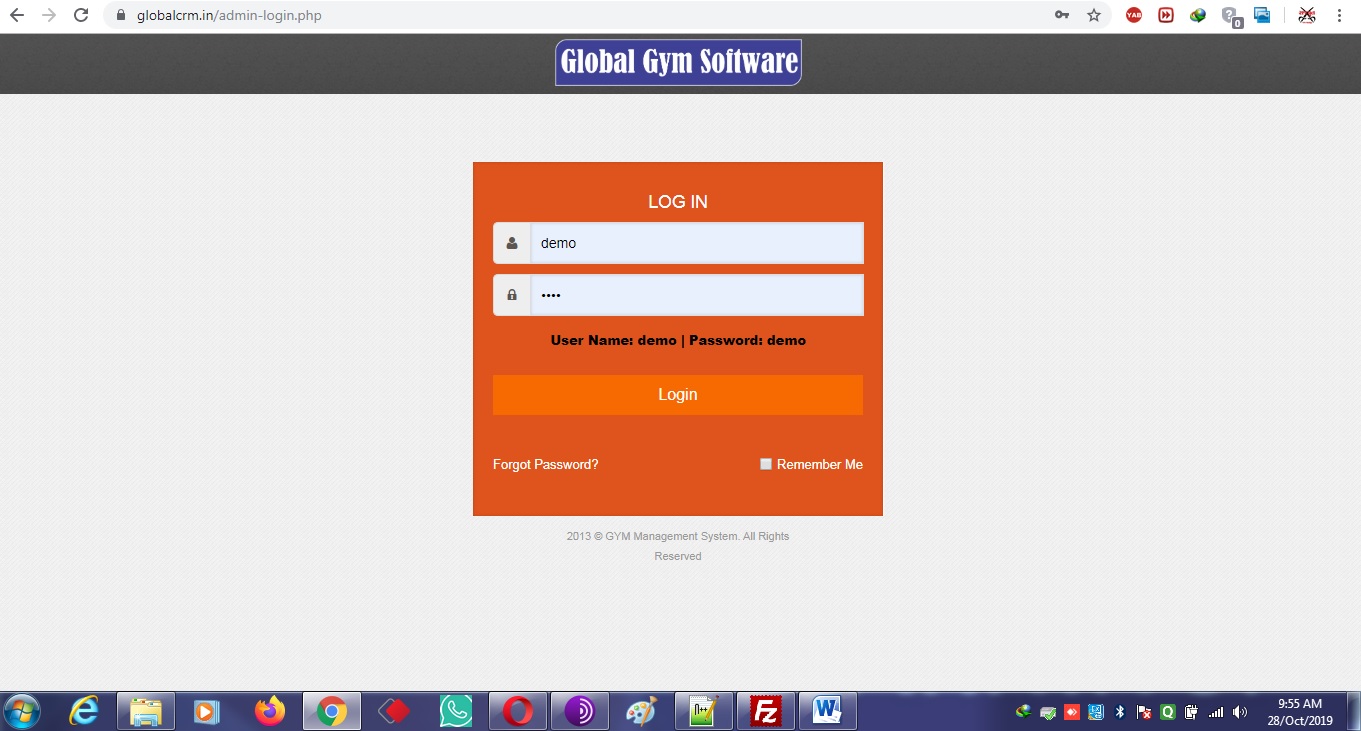Viewport: 1361px width, 731px height.
Task: Open the Forgot Password link
Action: click(x=545, y=464)
